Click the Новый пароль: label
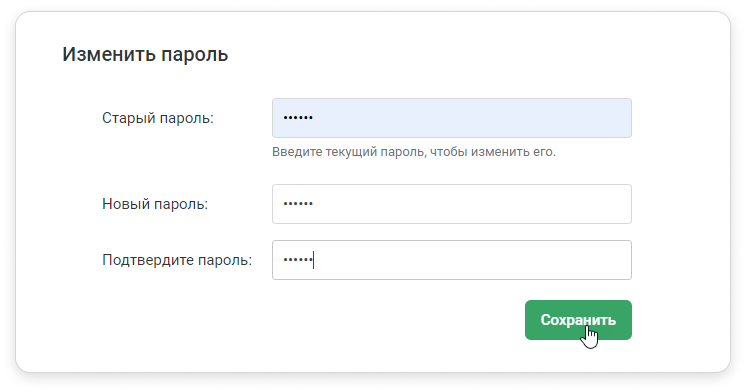 click(x=155, y=204)
